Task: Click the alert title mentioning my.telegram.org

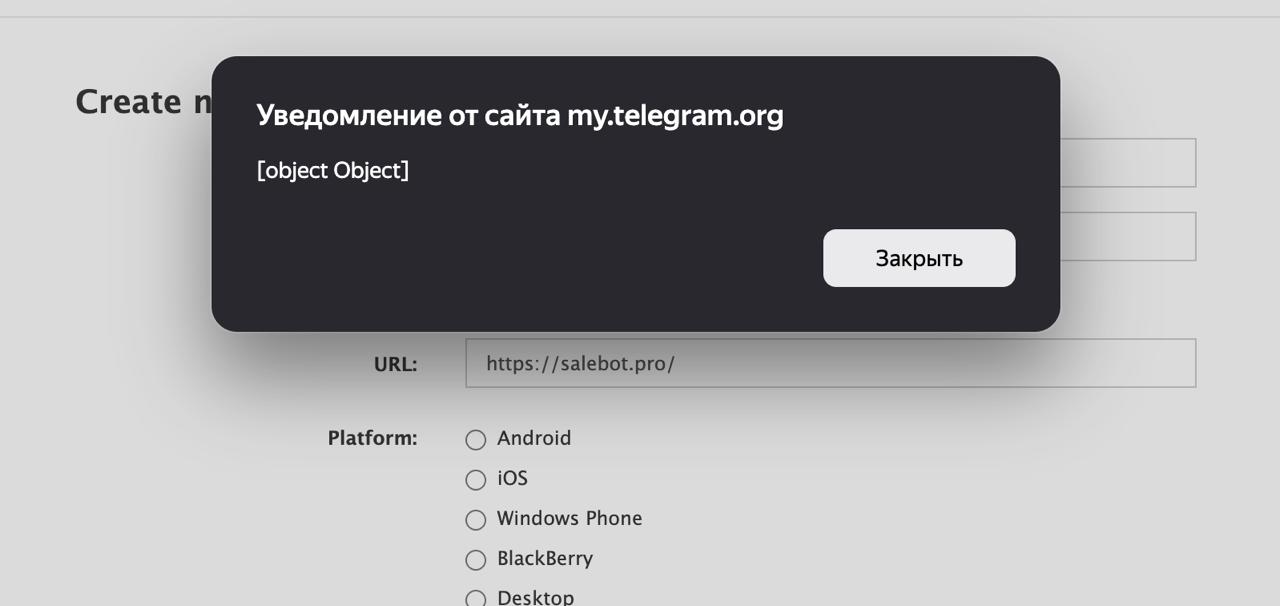Action: pos(520,116)
